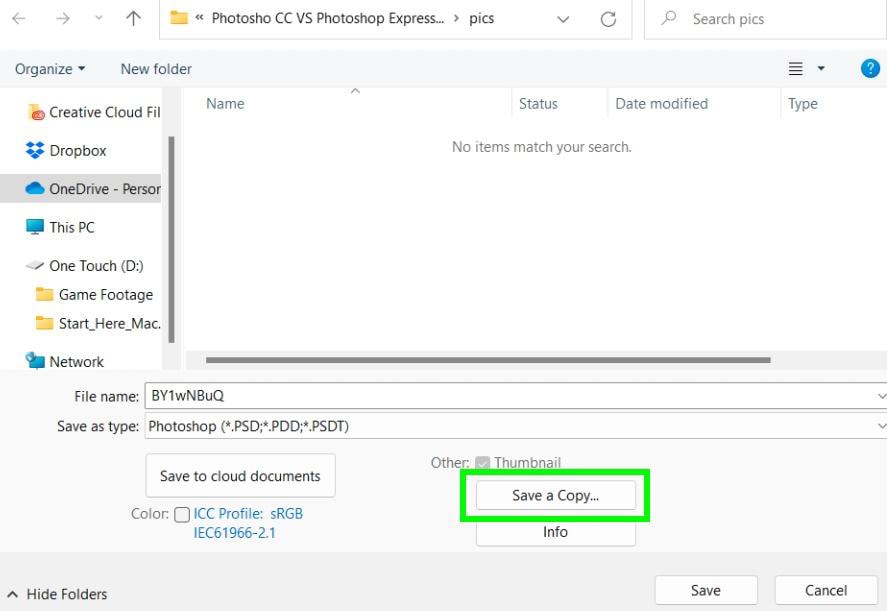Screen dimensions: 887x611
Task: Sort files by Status column
Action: pyautogui.click(x=538, y=104)
